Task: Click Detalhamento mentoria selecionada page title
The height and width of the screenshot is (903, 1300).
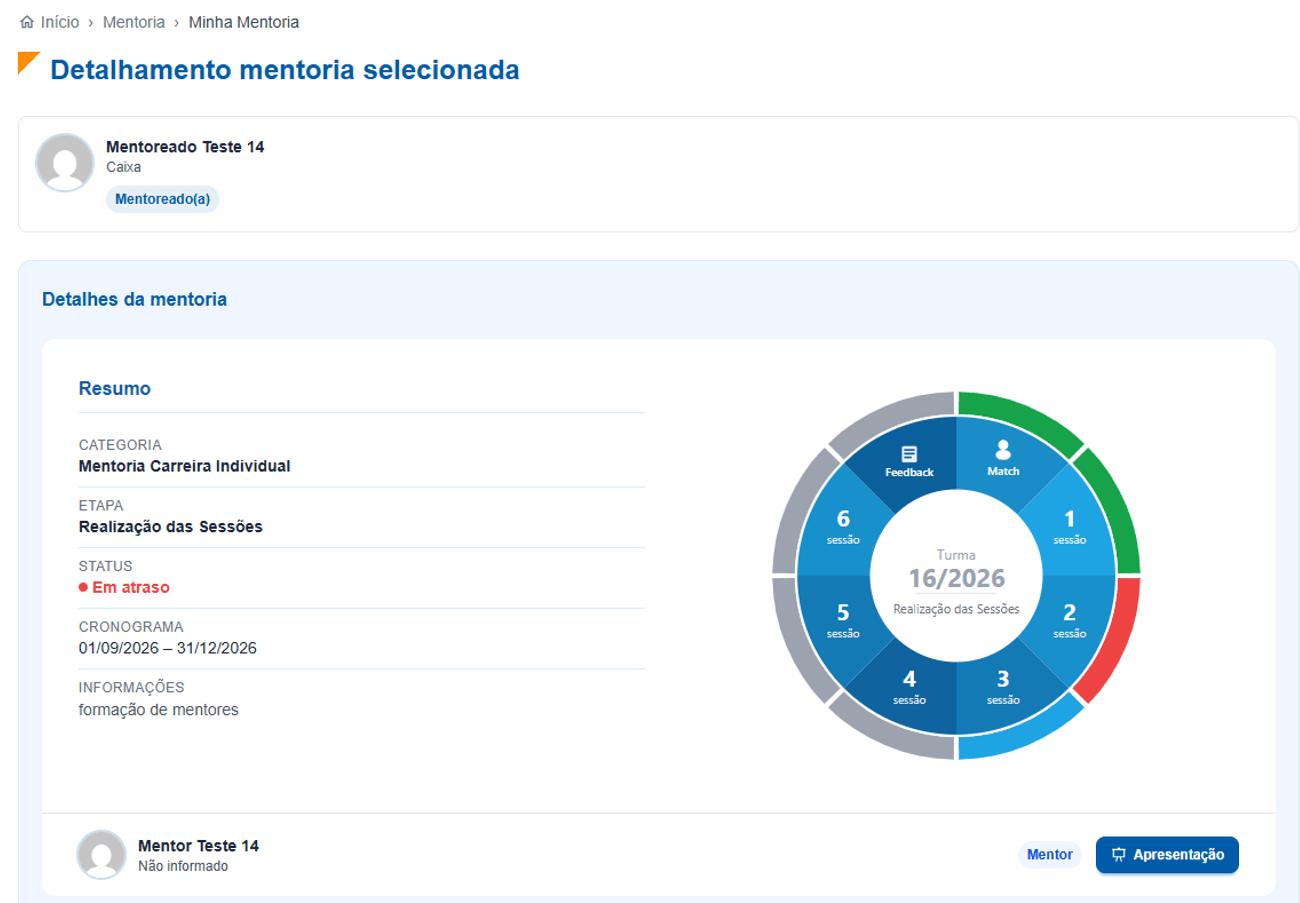Action: click(x=285, y=70)
